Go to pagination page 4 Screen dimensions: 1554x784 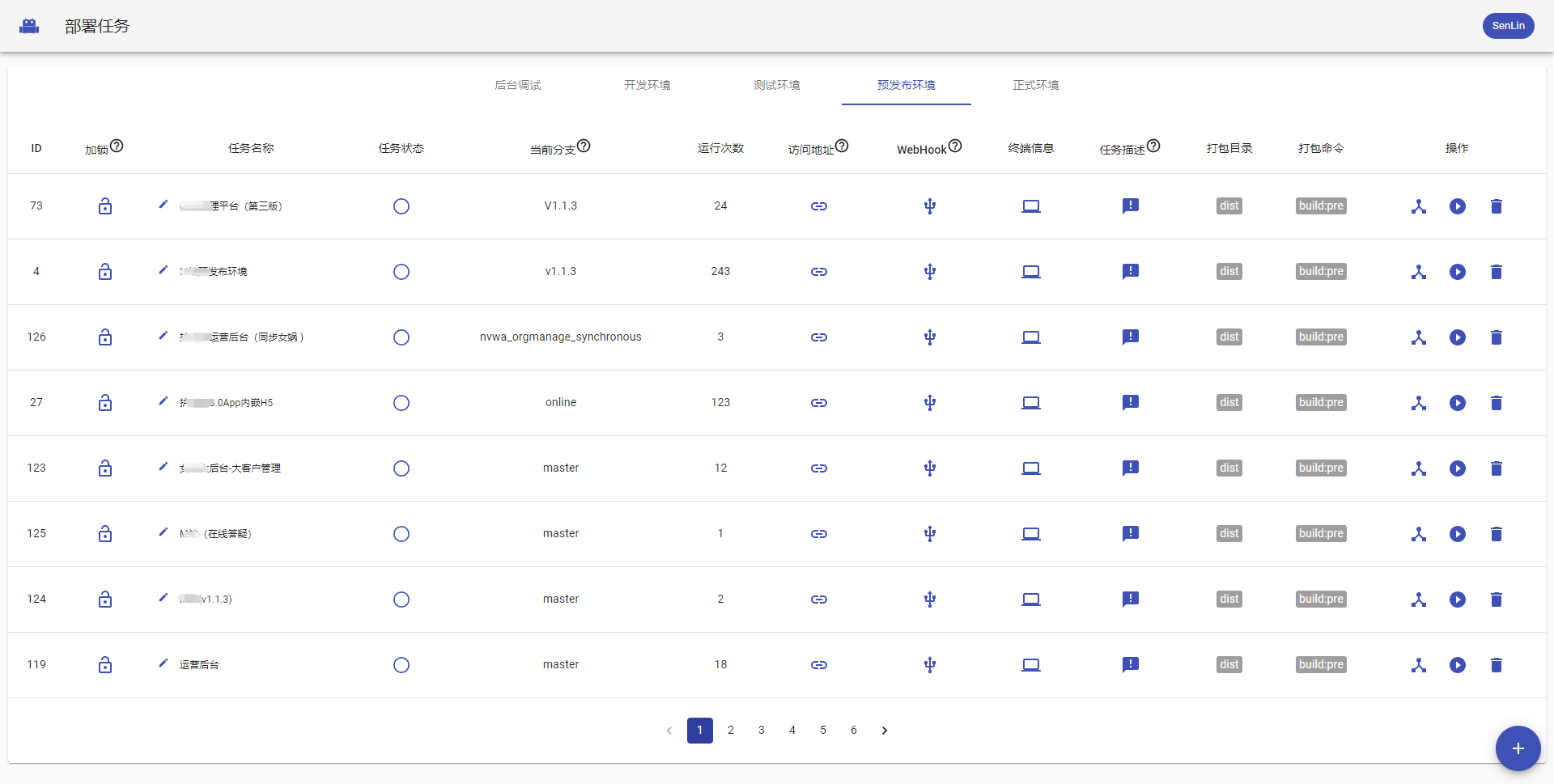[792, 731]
